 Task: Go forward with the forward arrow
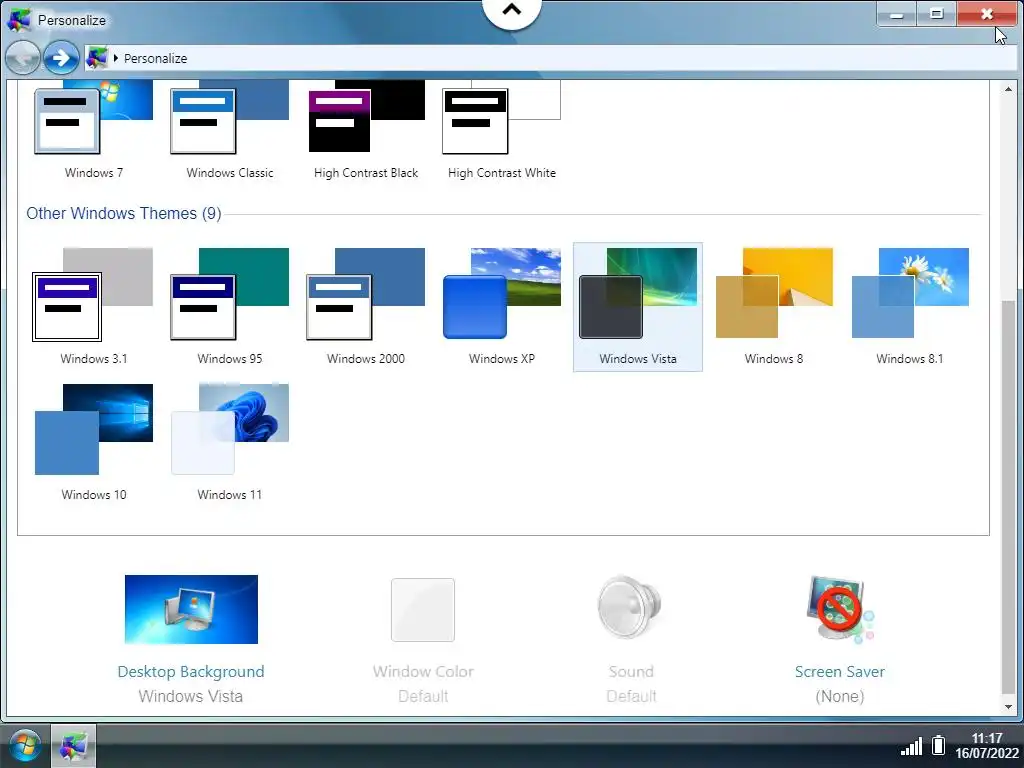pos(61,58)
